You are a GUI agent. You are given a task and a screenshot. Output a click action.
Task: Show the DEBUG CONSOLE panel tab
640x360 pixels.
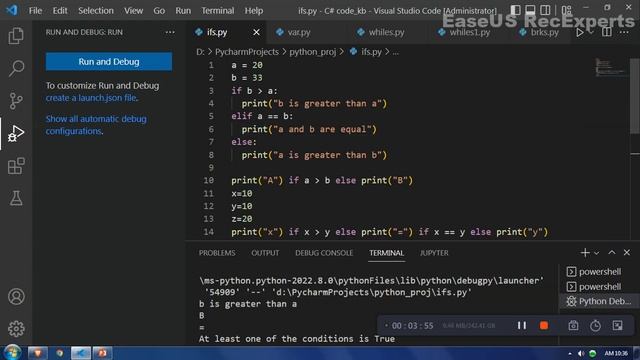point(324,253)
